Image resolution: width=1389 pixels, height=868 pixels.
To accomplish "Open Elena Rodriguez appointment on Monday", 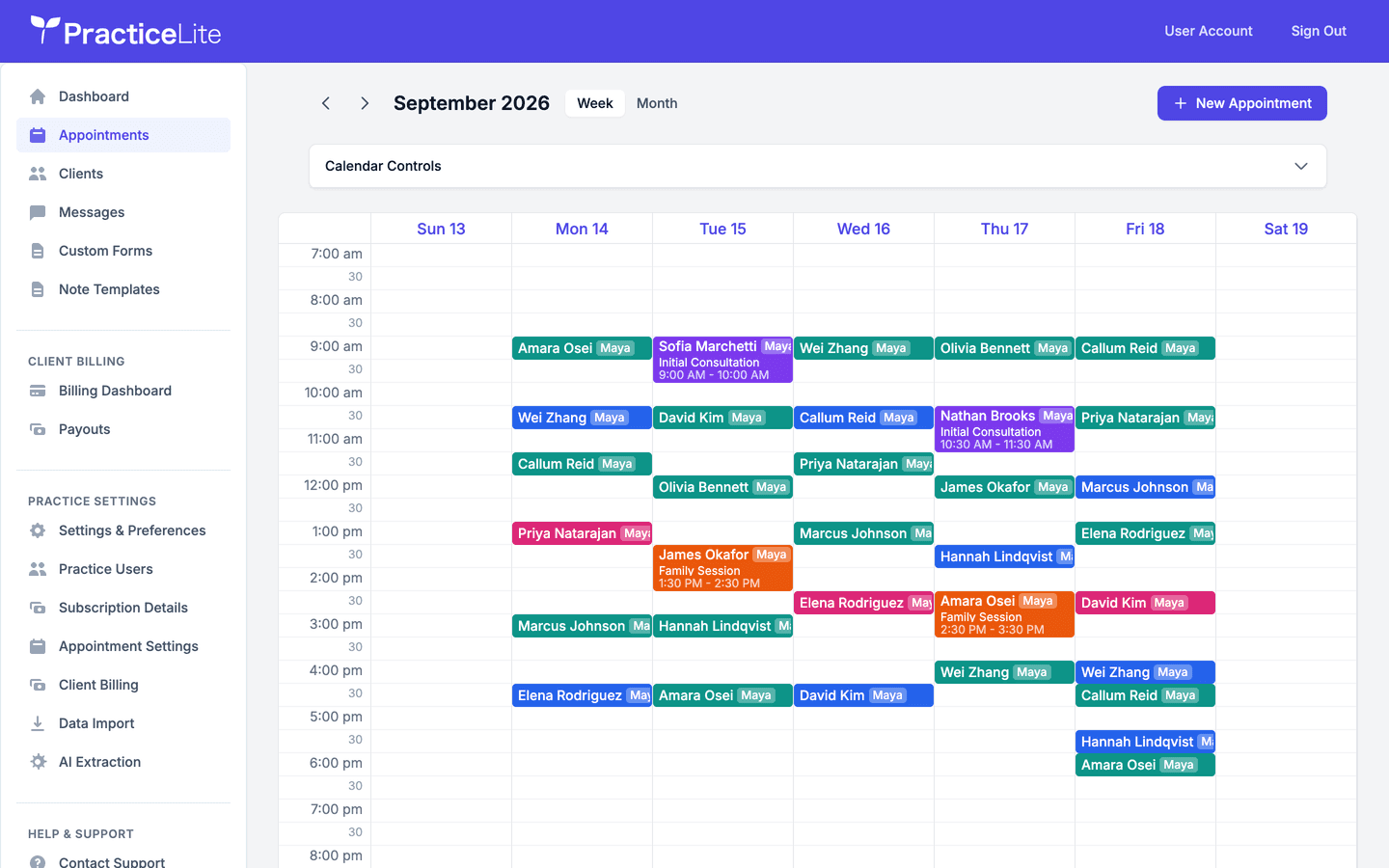I will pos(582,695).
